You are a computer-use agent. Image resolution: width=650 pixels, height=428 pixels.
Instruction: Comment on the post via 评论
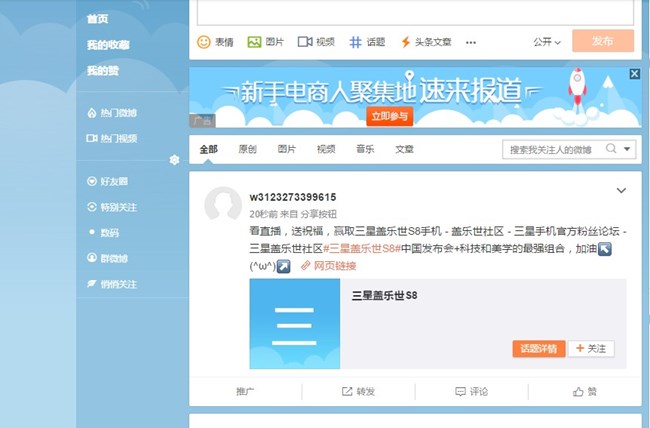(x=471, y=391)
